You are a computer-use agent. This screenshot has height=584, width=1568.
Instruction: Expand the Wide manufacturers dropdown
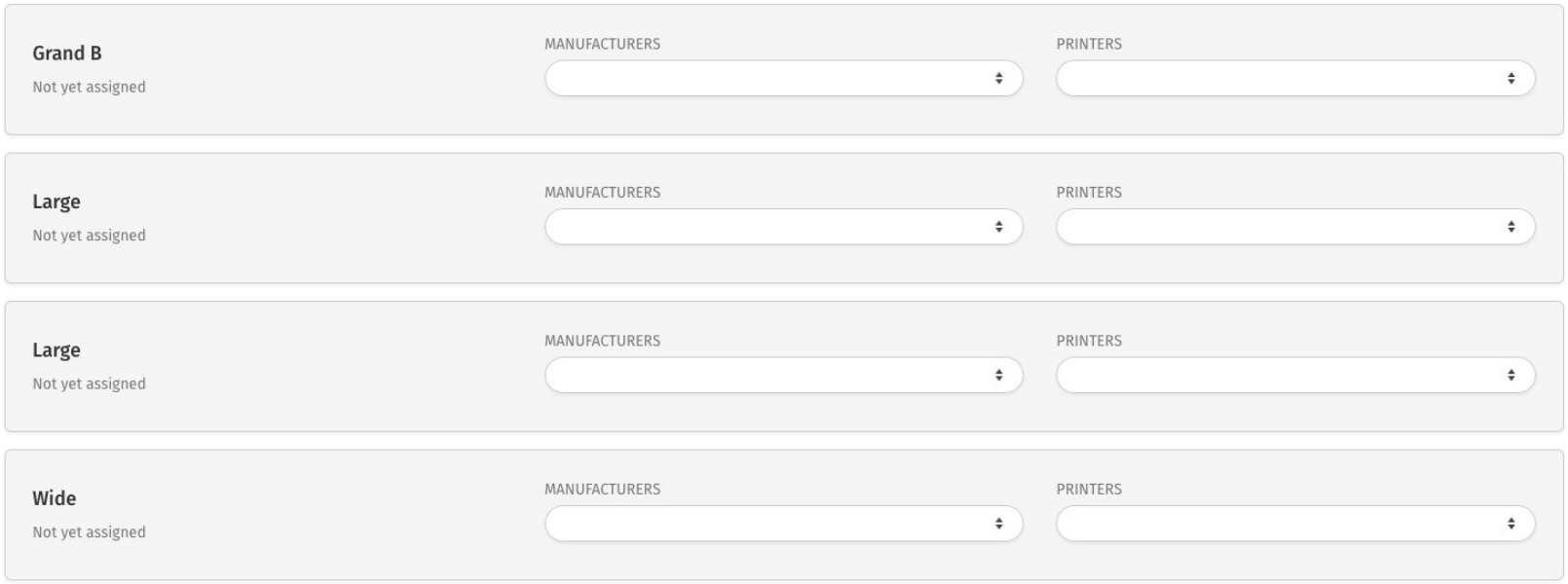point(783,524)
